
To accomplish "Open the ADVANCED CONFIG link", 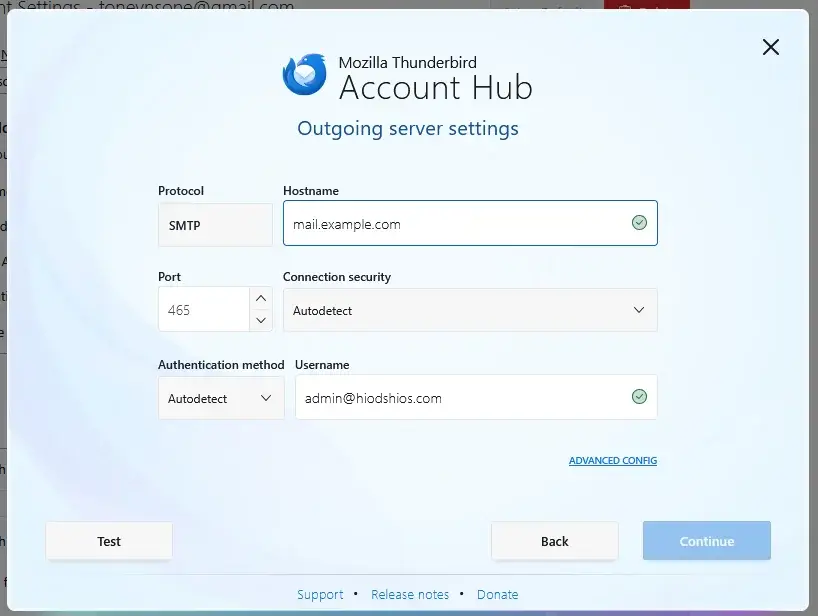I will coord(612,461).
